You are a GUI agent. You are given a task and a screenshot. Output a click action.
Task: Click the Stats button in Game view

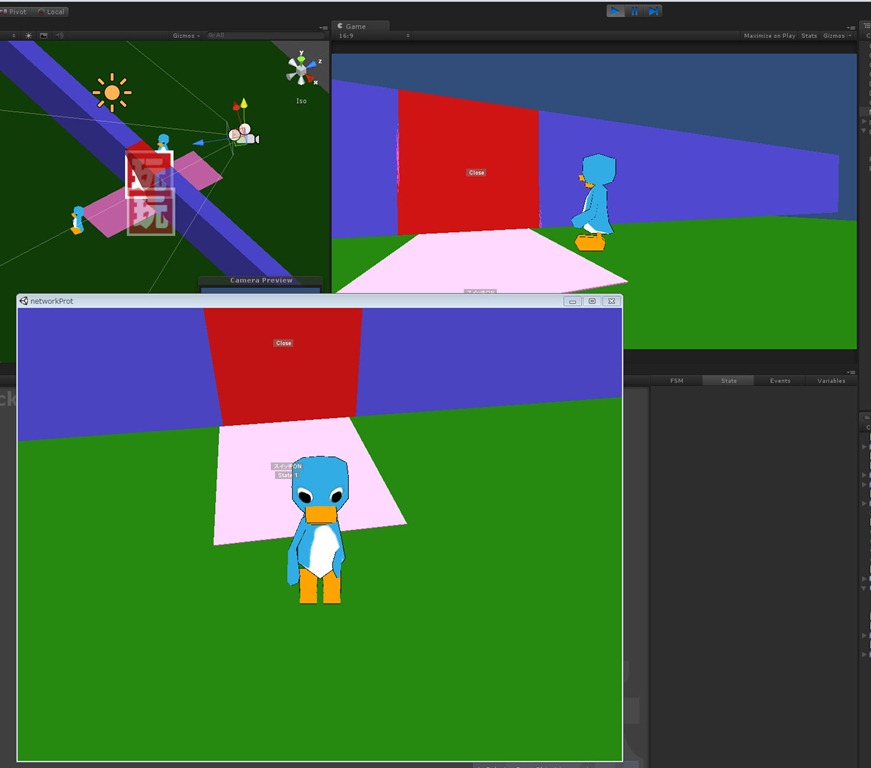(x=809, y=36)
